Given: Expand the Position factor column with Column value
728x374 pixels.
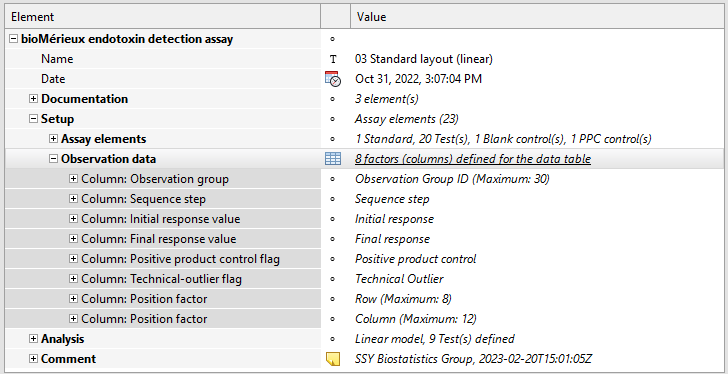Looking at the screenshot, I should point(73,318).
